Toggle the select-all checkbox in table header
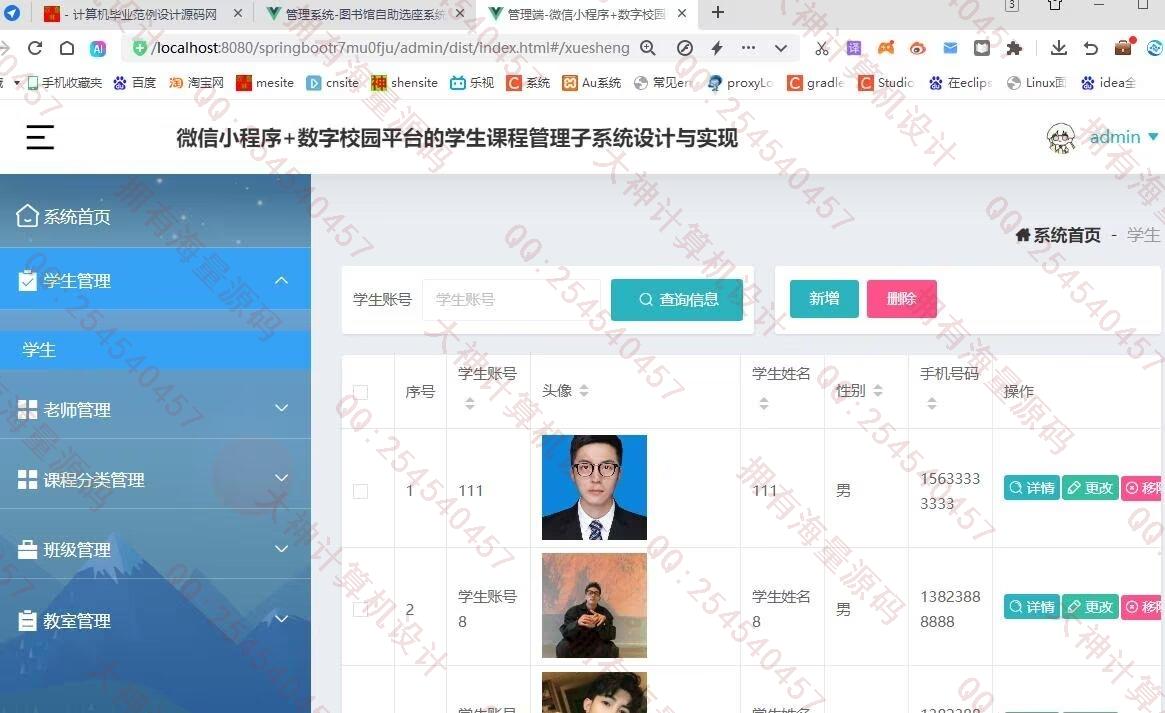 (360, 391)
